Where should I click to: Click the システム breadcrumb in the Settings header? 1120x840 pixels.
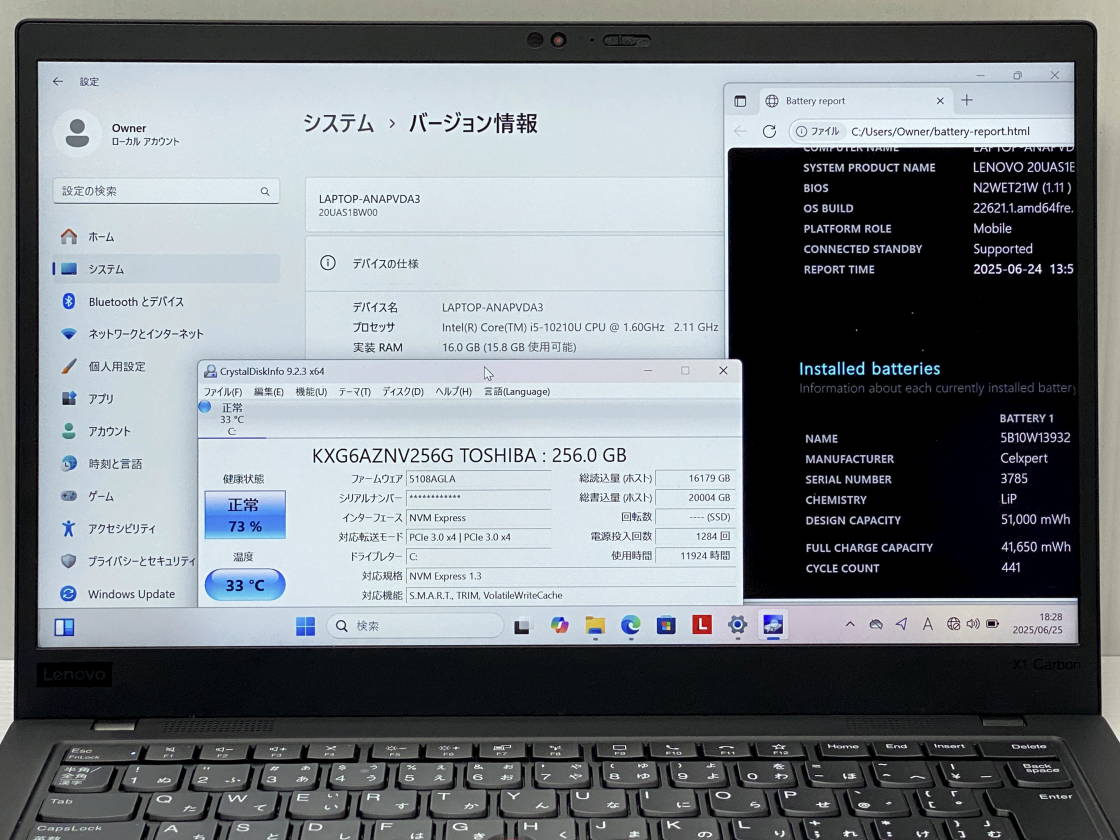coord(339,124)
